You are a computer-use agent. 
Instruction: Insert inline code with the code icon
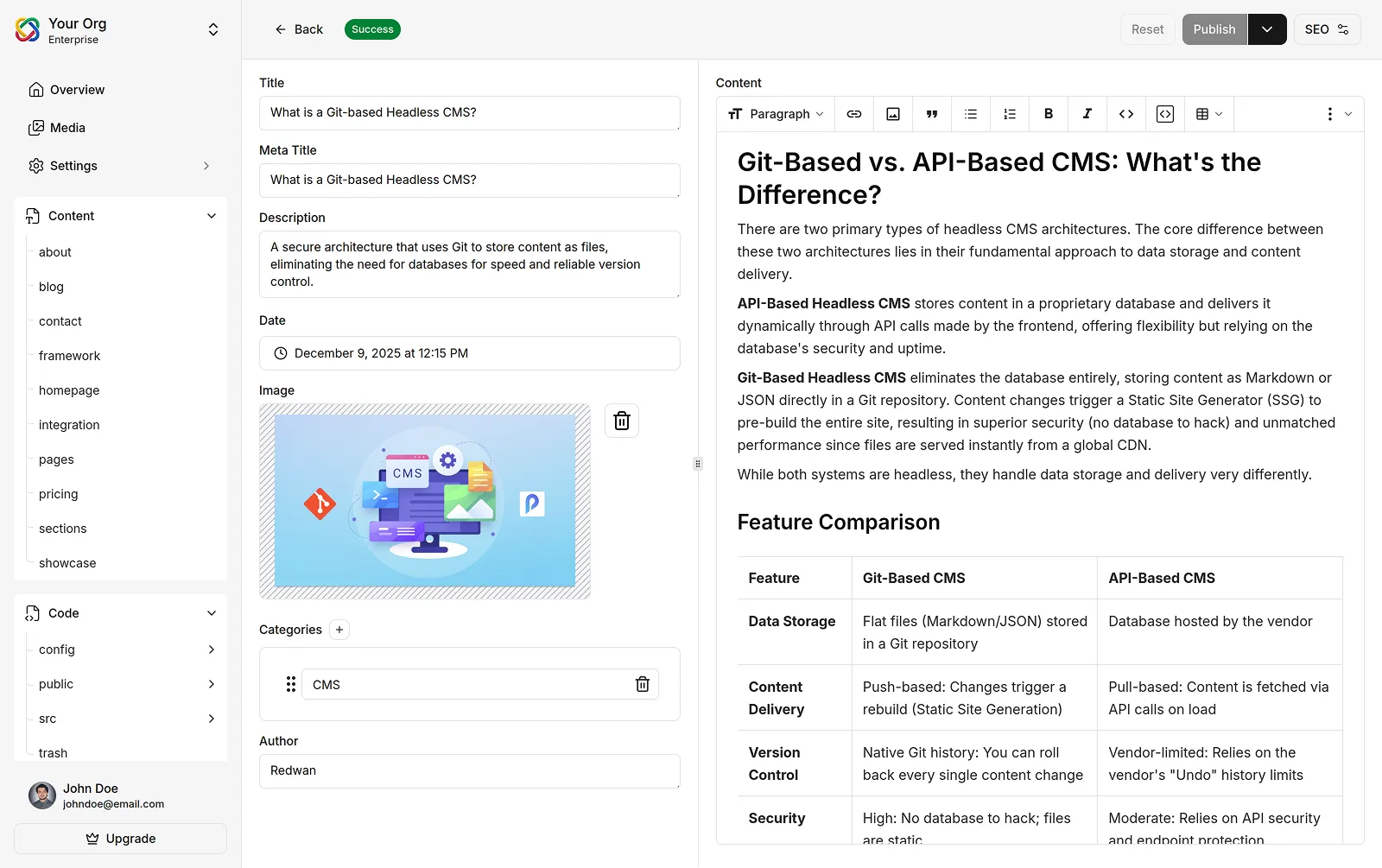tap(1125, 113)
